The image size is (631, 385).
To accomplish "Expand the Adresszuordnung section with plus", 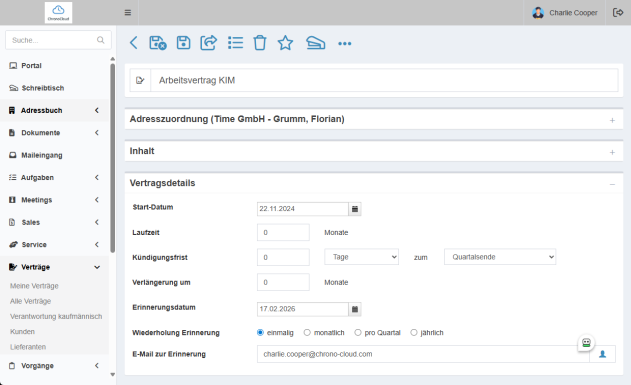I will tap(612, 120).
